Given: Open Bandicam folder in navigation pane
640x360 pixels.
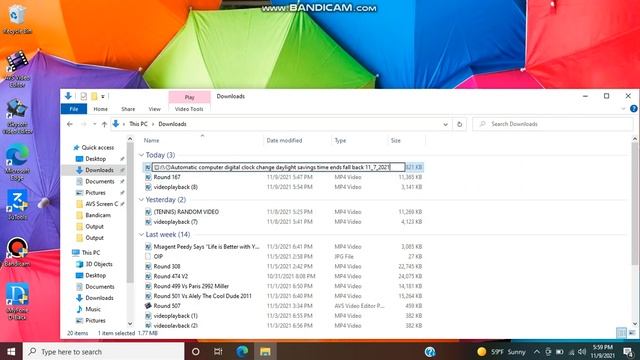Looking at the screenshot, I should point(98,215).
